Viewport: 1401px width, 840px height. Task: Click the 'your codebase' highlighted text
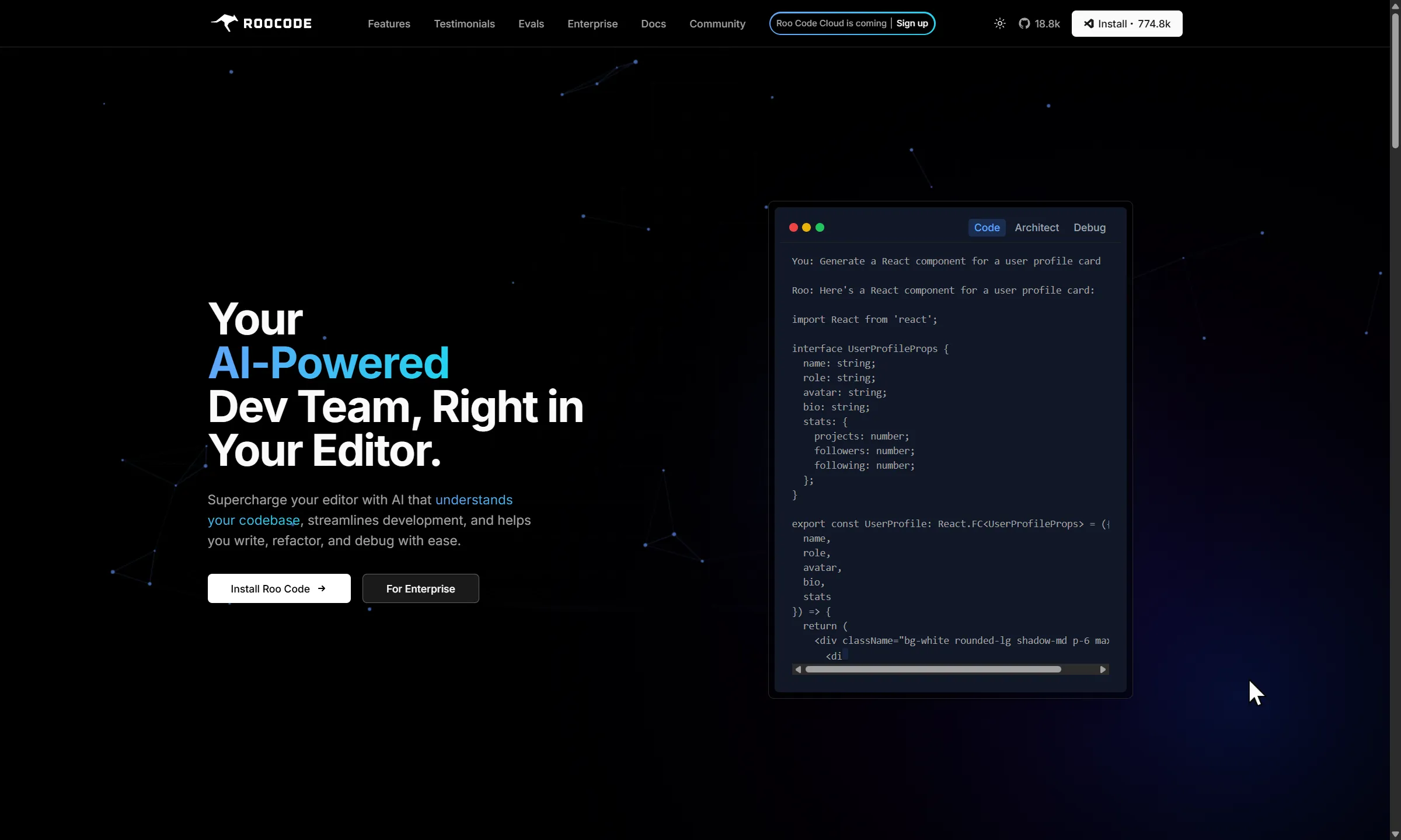(x=254, y=520)
